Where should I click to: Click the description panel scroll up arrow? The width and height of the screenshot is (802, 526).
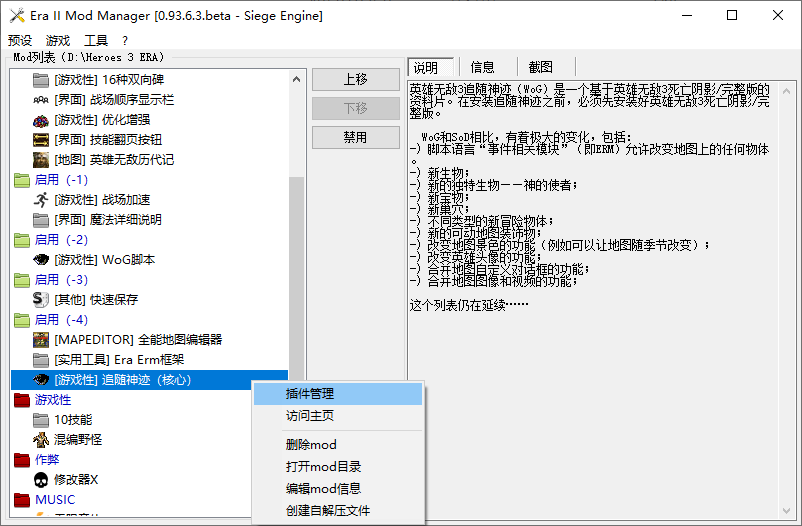(x=787, y=92)
